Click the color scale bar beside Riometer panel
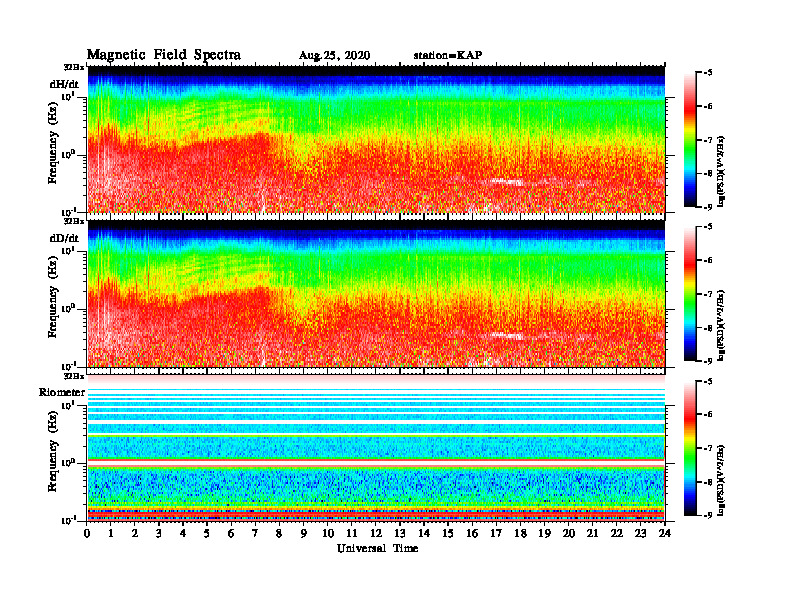This screenshot has height=612, width=792. 690,448
